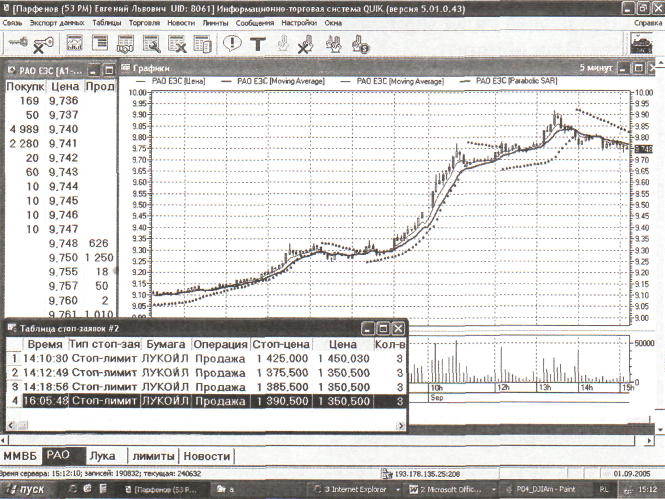Viewport: 665px width, 499px height.
Task: Click the bold T toolbar icon
Action: [x=258, y=44]
